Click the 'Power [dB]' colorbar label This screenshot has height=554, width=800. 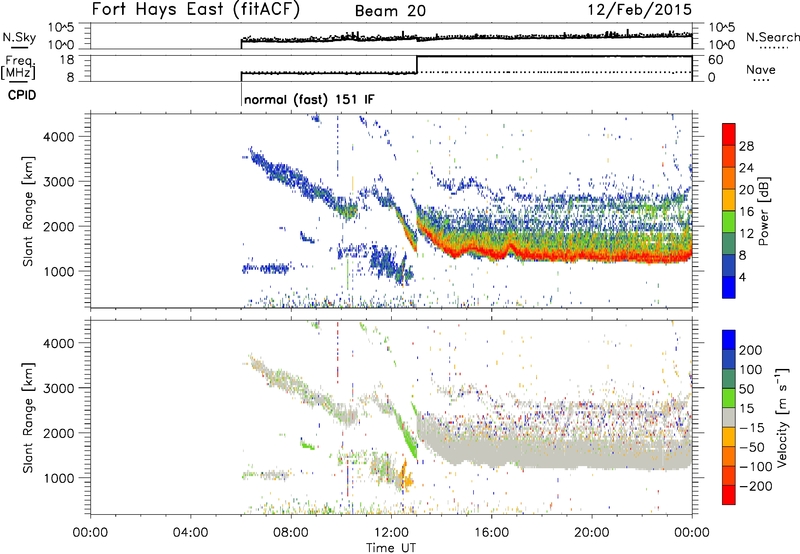(x=763, y=211)
